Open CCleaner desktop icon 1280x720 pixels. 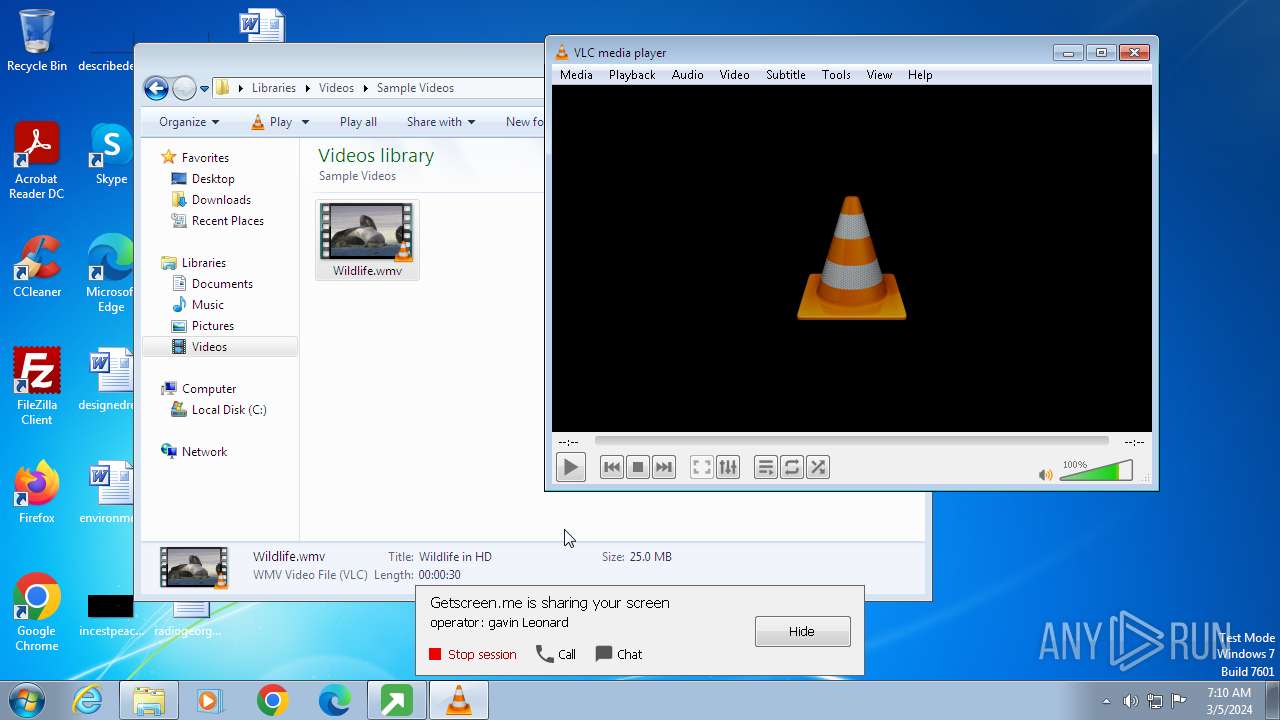click(x=37, y=267)
